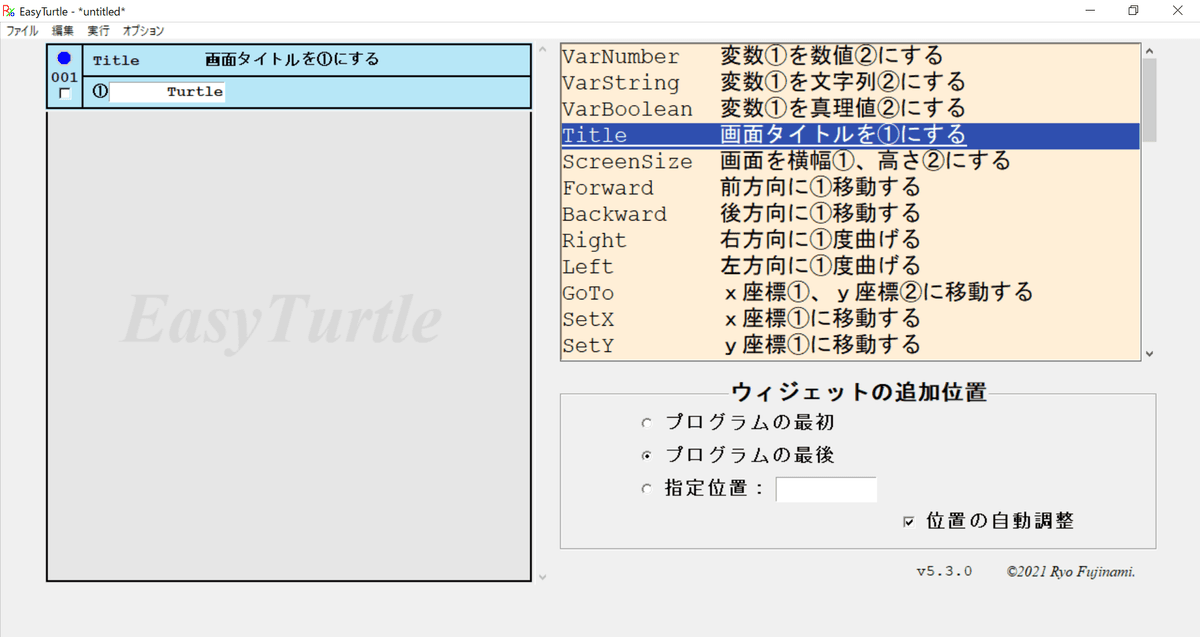Click program panel scrollbar up arrow

tap(542, 51)
